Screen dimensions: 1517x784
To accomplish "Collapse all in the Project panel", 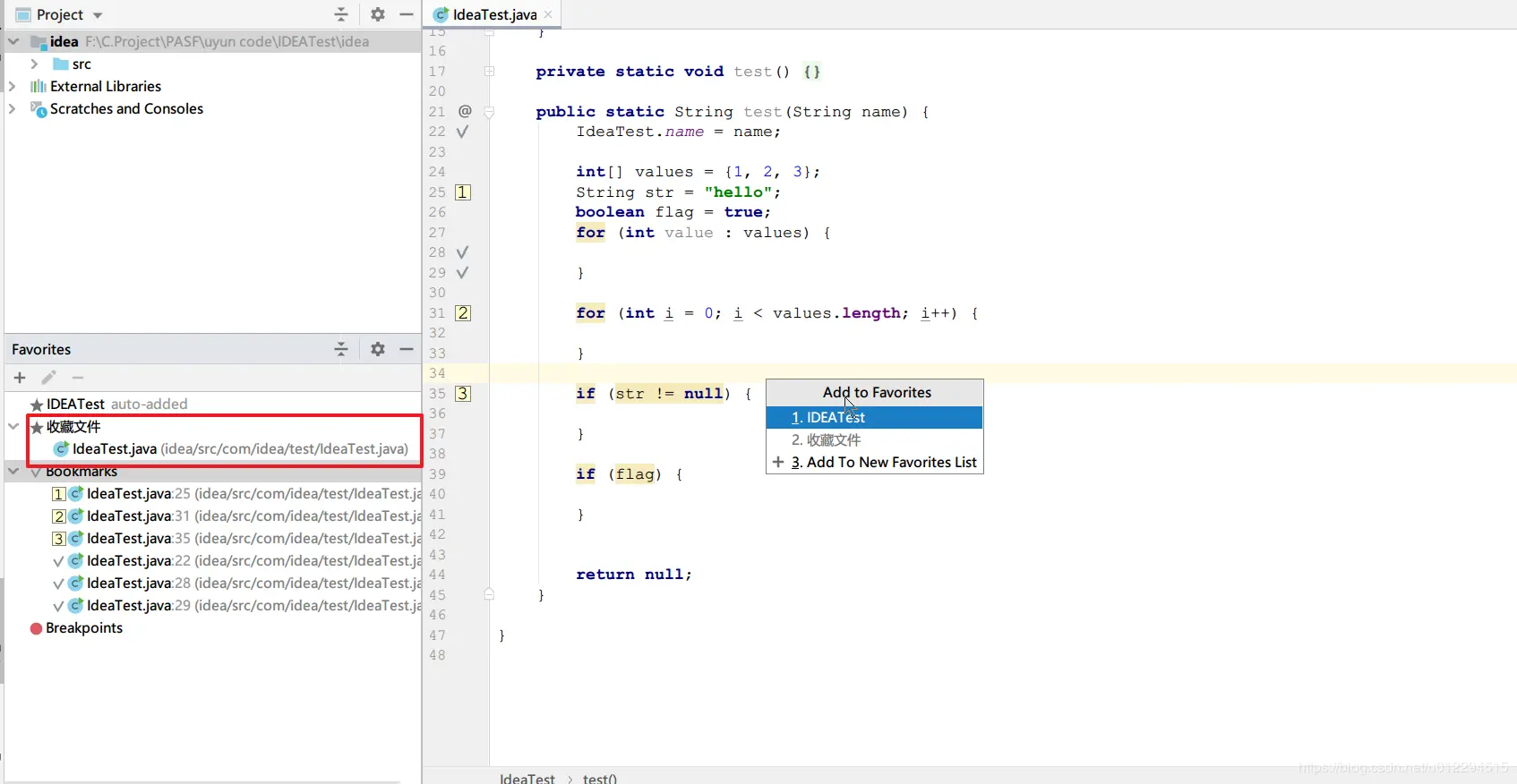I will (x=341, y=14).
